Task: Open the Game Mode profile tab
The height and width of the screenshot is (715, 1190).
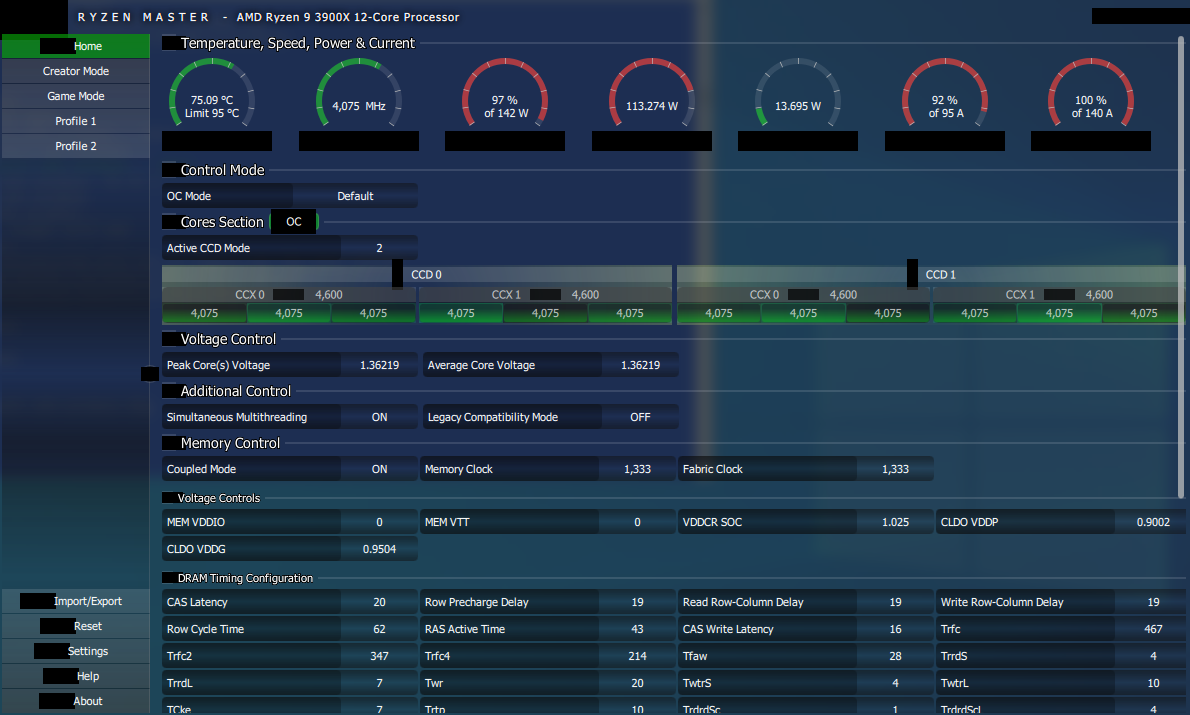Action: pyautogui.click(x=75, y=96)
